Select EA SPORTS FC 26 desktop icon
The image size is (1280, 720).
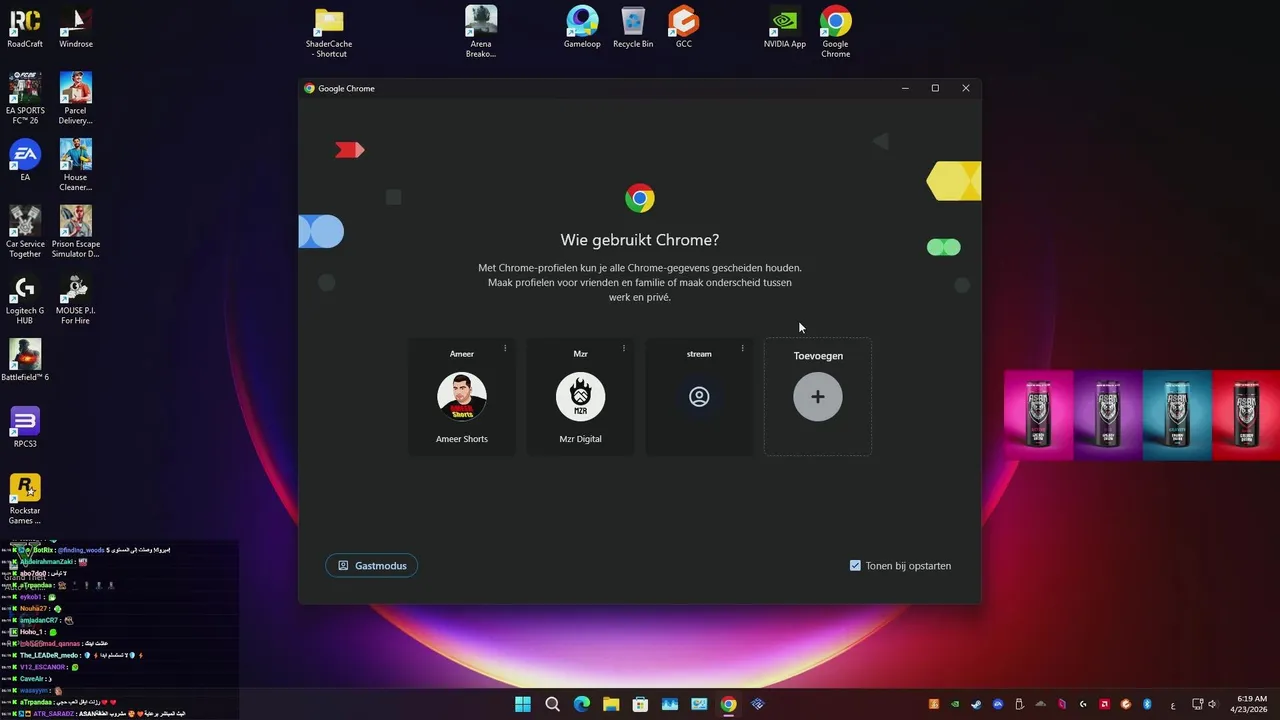25,99
